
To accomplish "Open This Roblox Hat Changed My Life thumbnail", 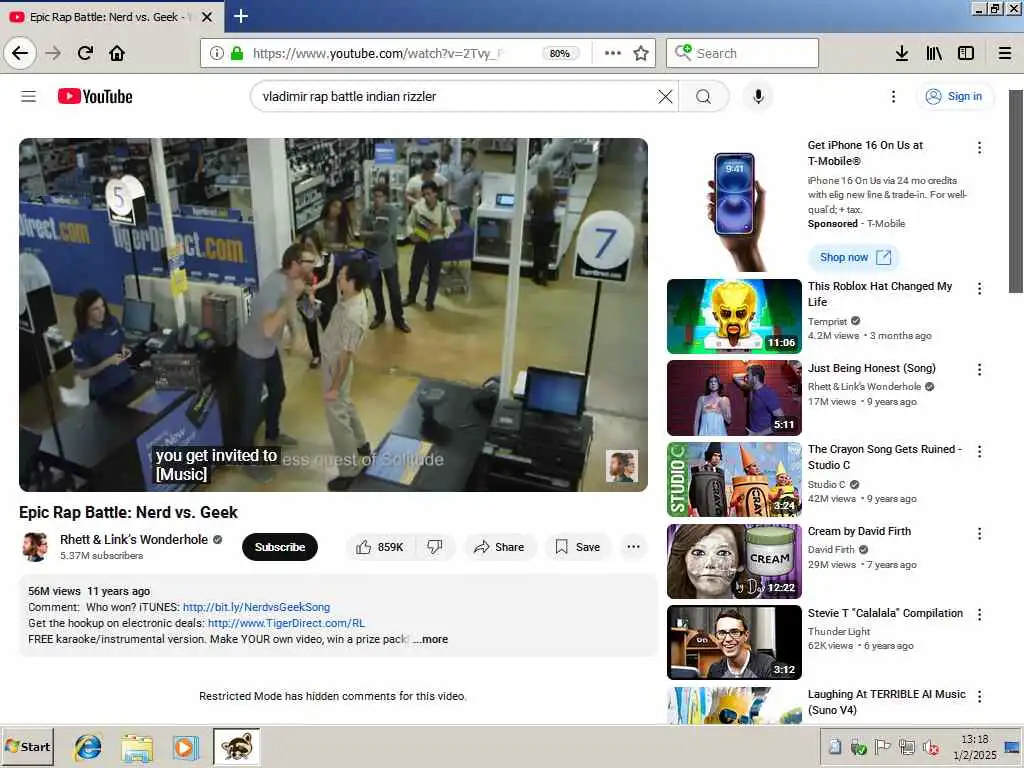I will (x=735, y=317).
